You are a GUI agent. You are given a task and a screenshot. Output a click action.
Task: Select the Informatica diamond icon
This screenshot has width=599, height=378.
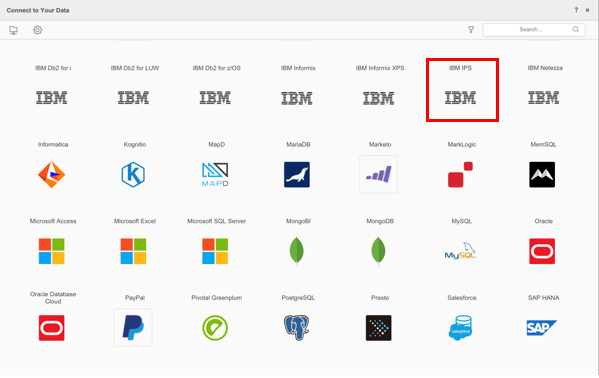pyautogui.click(x=52, y=175)
